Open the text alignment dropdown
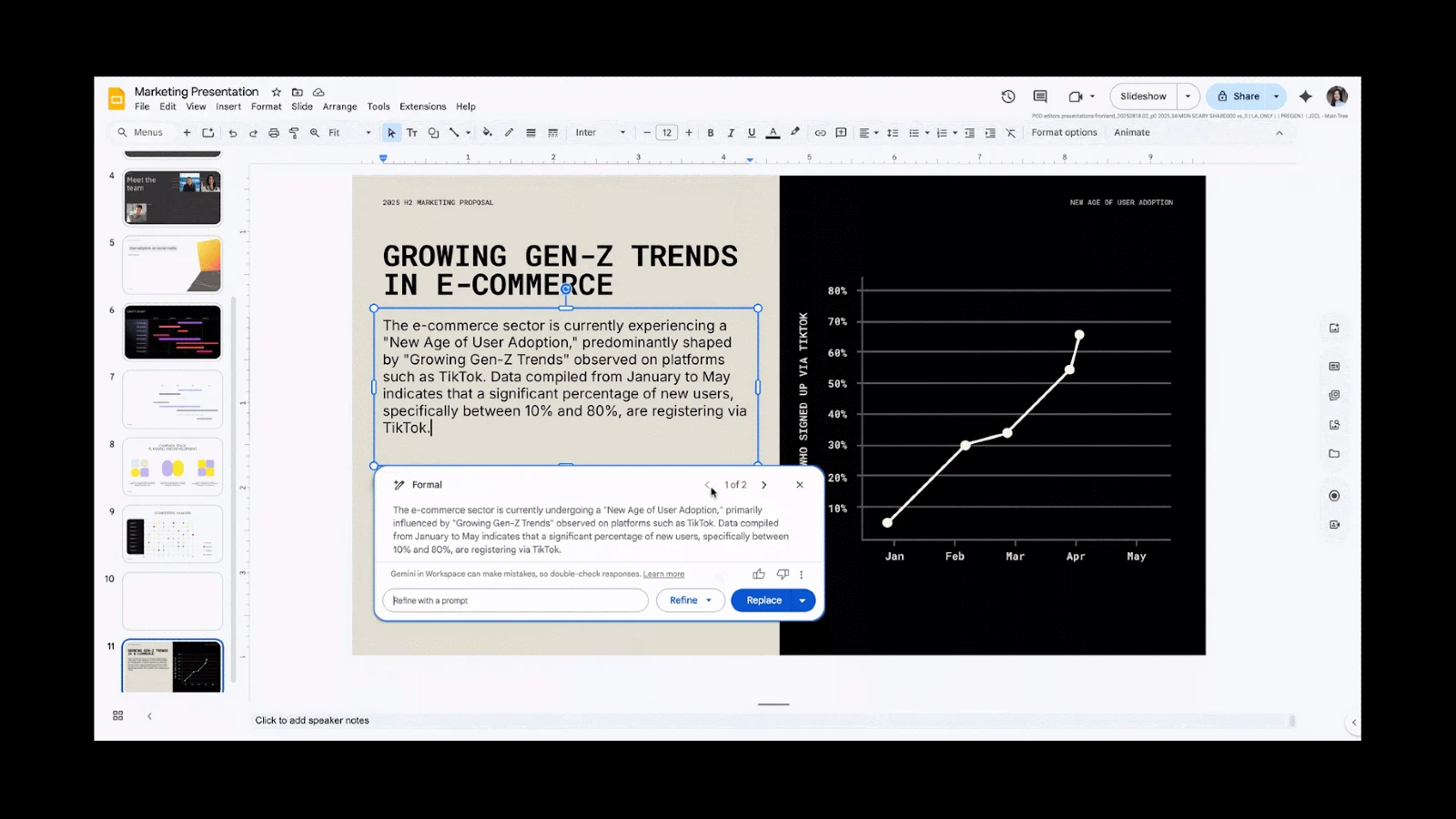 pos(869,133)
